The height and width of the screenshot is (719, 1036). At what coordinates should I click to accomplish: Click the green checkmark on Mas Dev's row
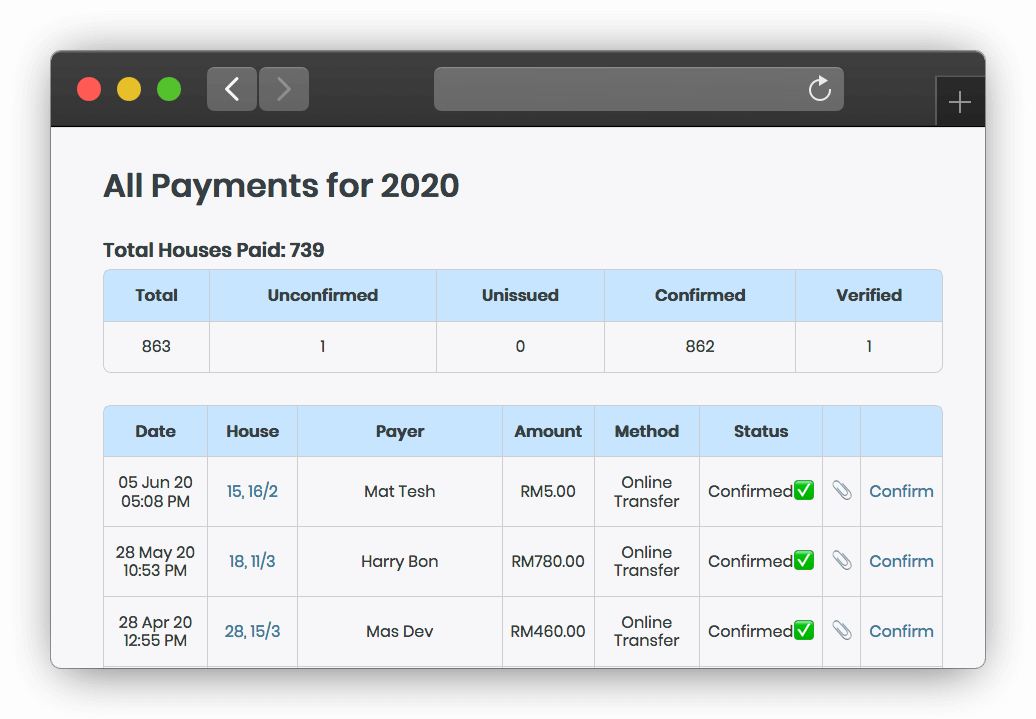802,630
